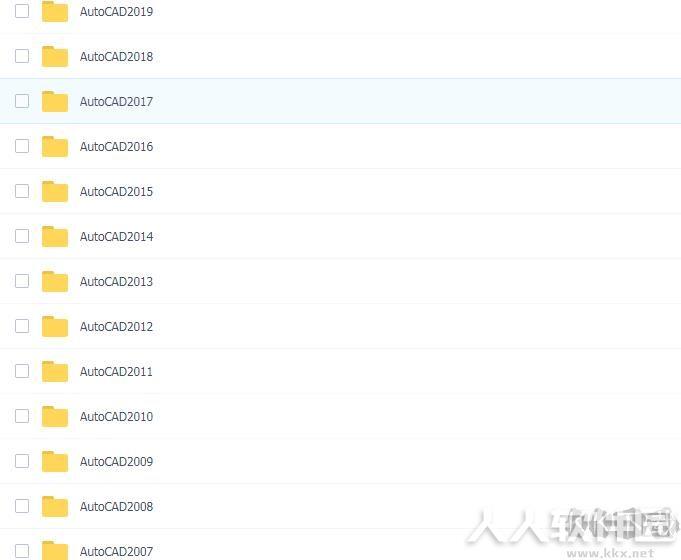Click the AutoCAD2010 name text

coord(116,417)
